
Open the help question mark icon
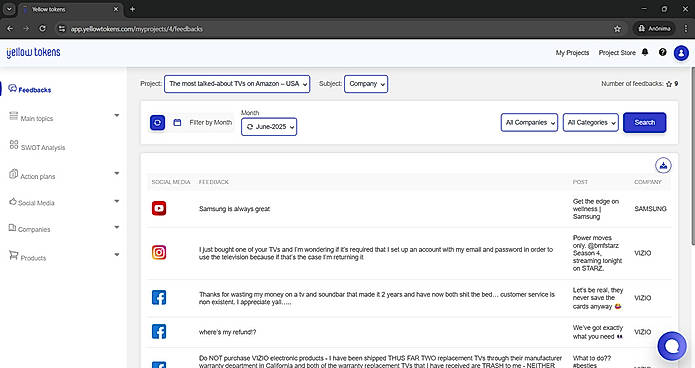click(662, 52)
